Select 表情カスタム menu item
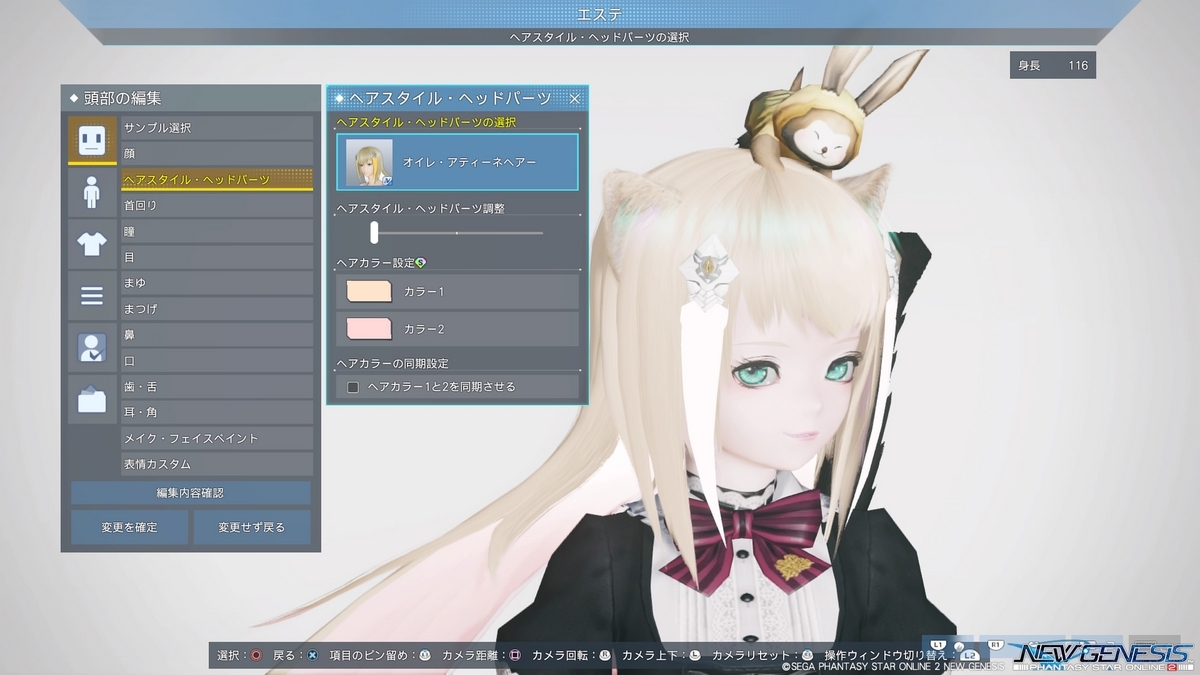The height and width of the screenshot is (675, 1200). (217, 465)
